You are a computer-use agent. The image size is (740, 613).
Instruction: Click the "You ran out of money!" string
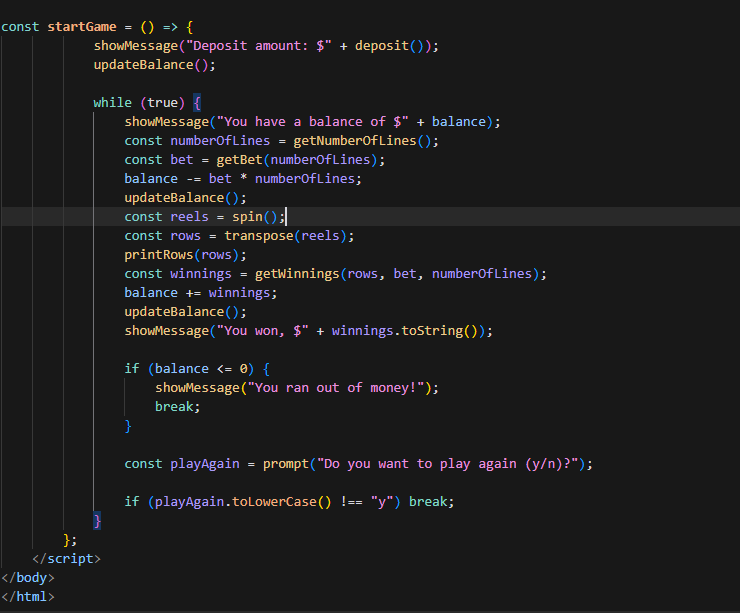(335, 388)
